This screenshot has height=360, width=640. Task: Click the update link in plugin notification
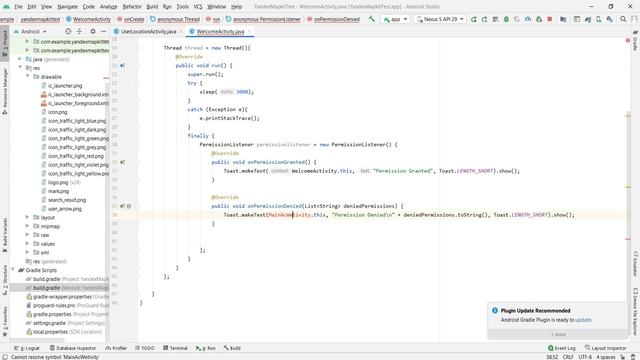tap(583, 320)
